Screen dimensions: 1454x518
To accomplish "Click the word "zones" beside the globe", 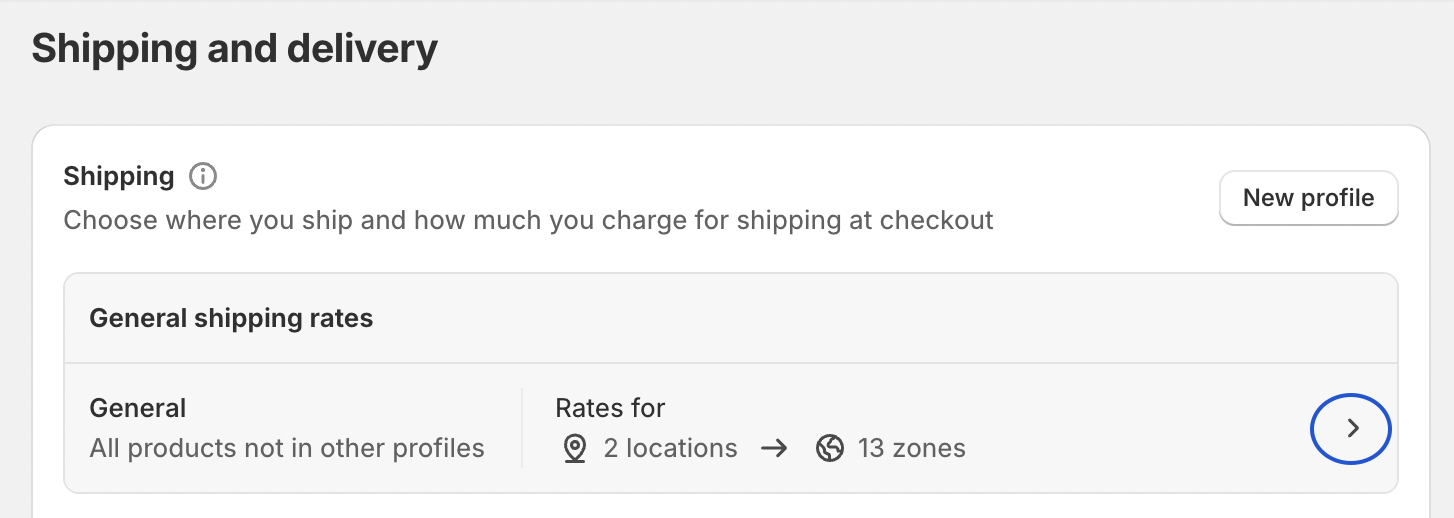I will [930, 448].
